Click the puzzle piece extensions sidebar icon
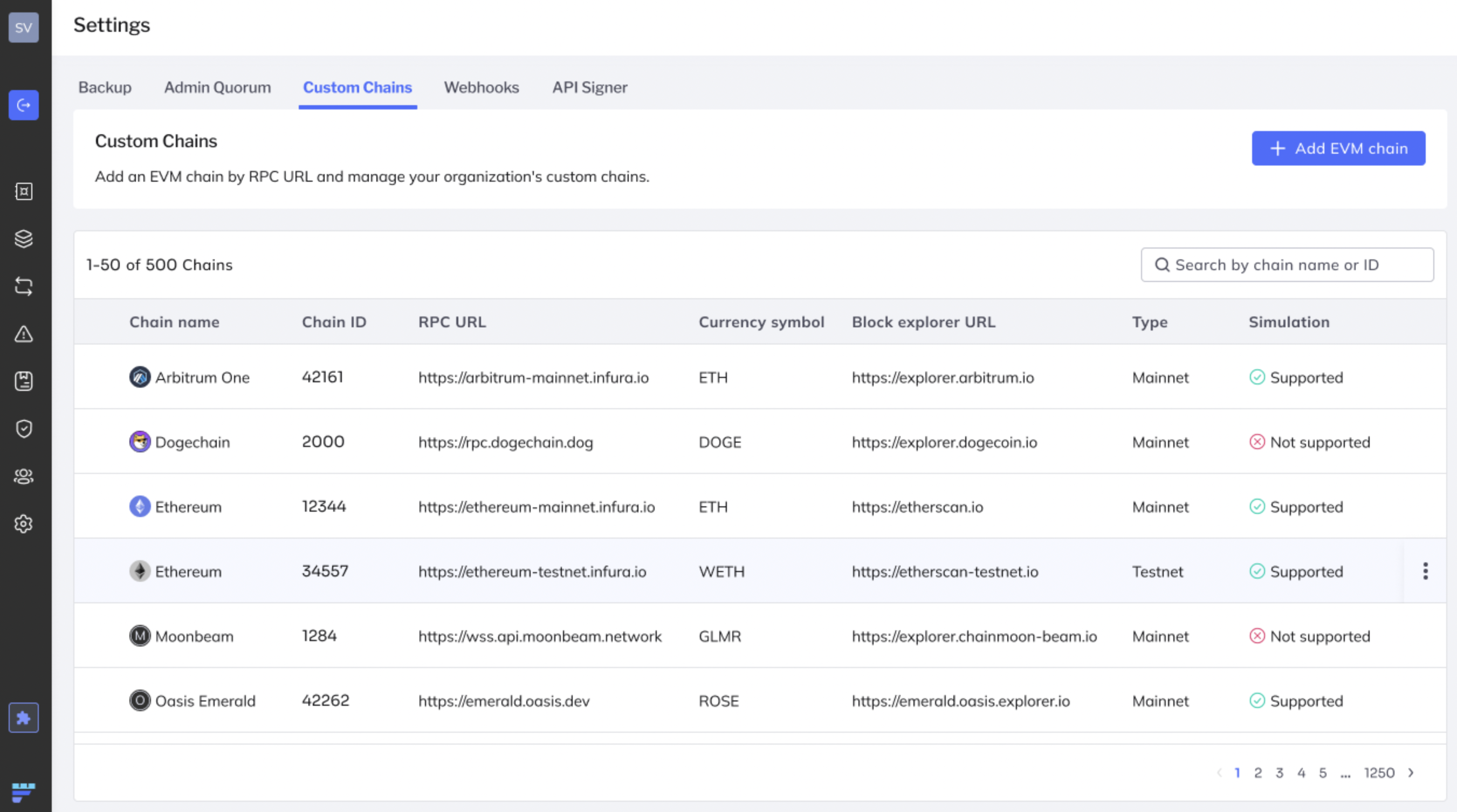Image resolution: width=1457 pixels, height=812 pixels. pyautogui.click(x=23, y=718)
